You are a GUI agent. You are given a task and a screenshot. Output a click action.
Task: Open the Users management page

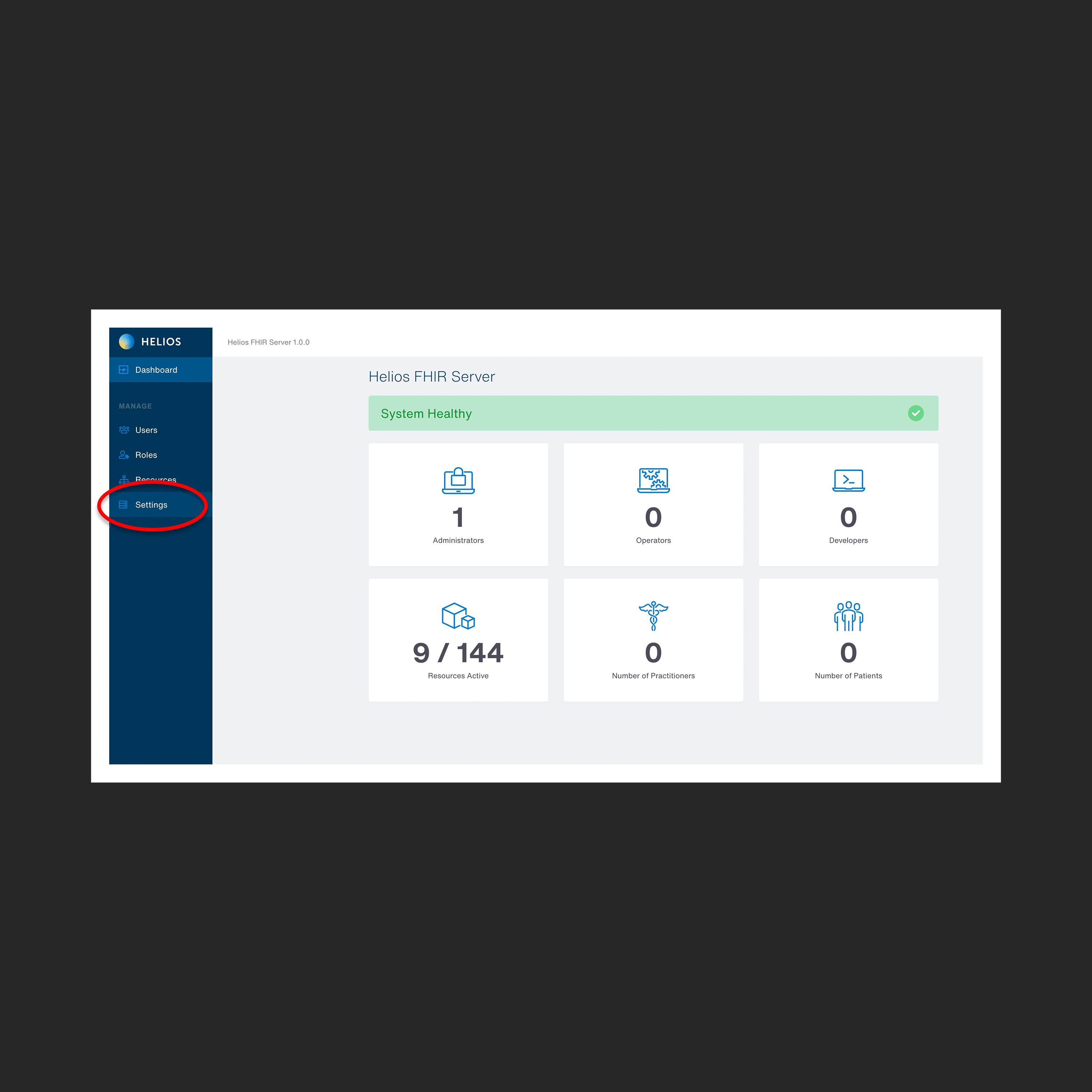(x=161, y=430)
